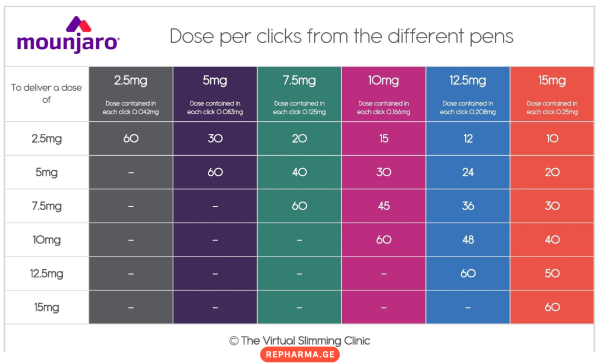Click The Virtual Slimming Clinic copyright text
This screenshot has width=600, height=363.
point(300,340)
